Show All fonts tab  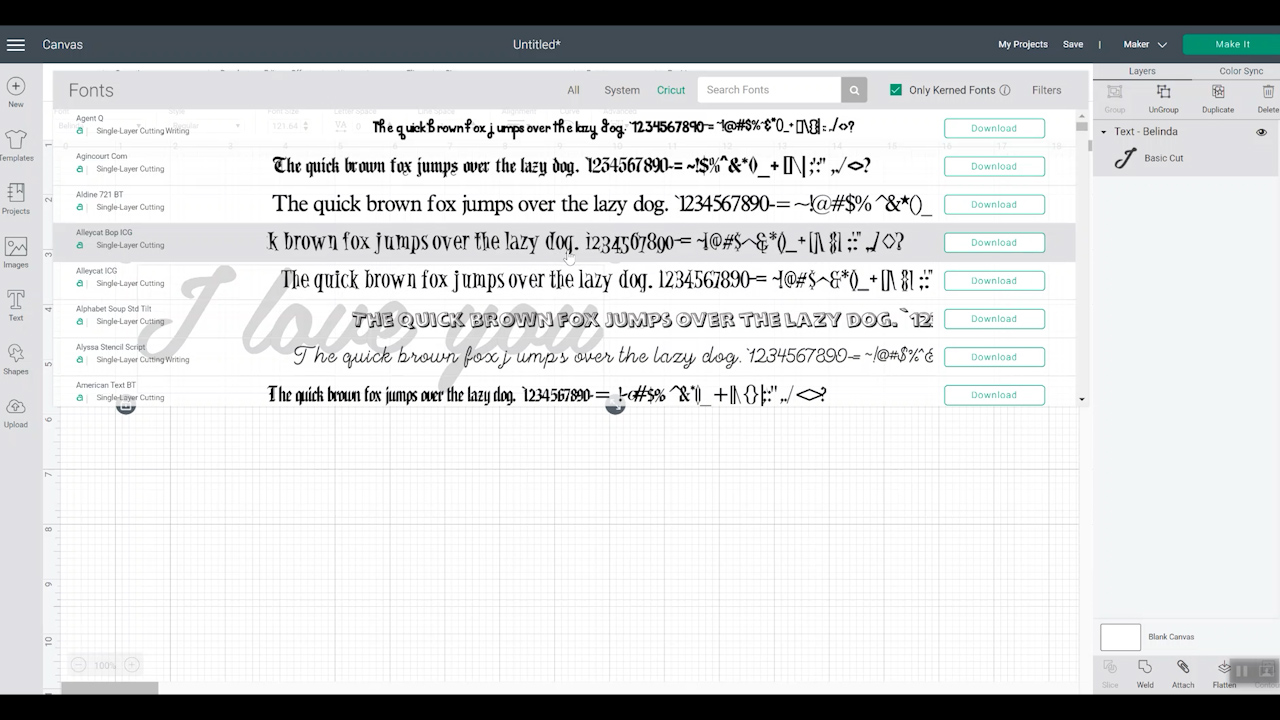[573, 90]
